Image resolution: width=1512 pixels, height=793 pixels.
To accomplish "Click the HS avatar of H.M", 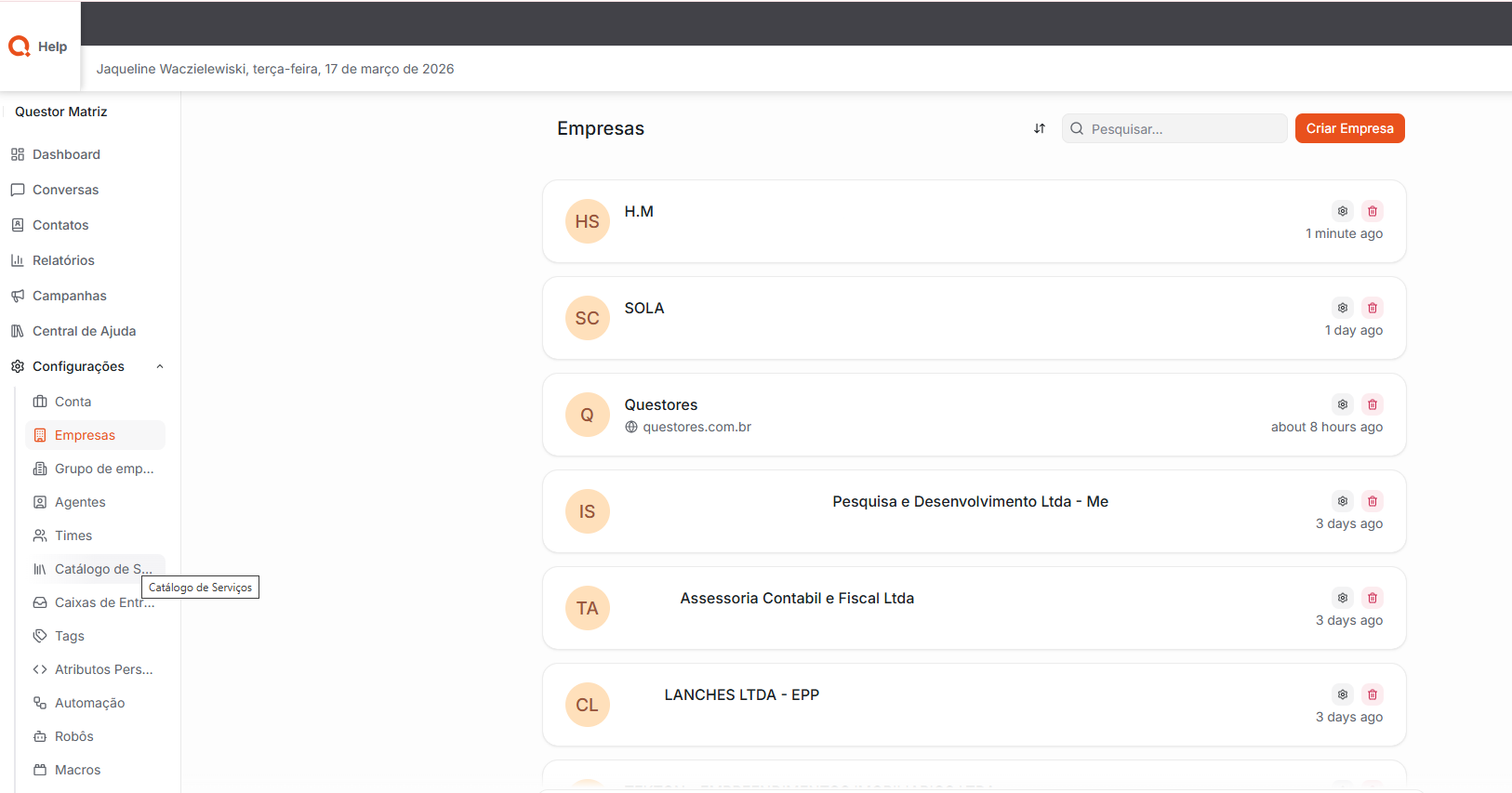I will click(x=587, y=221).
